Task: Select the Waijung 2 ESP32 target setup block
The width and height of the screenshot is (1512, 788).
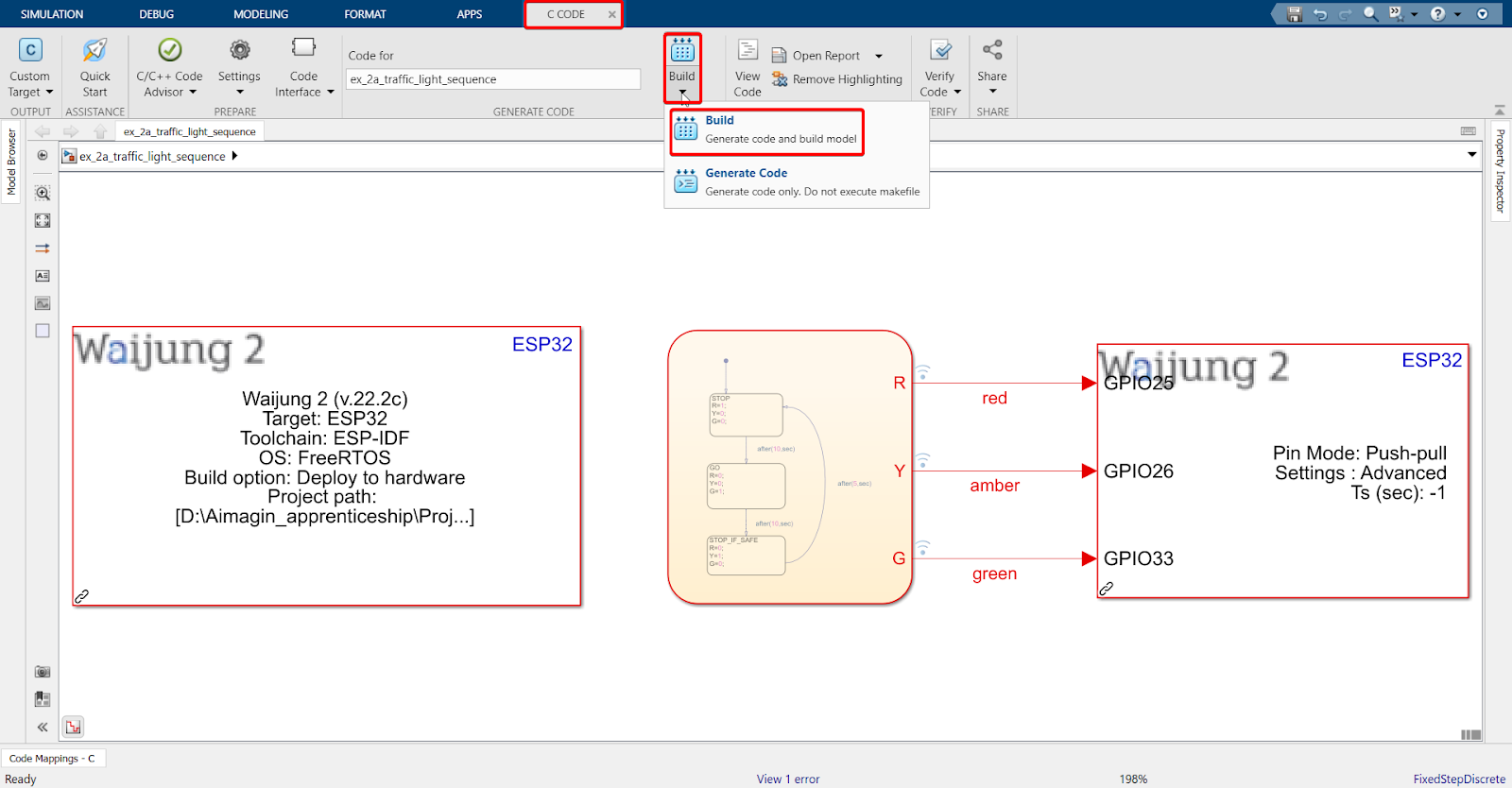Action: coord(327,467)
